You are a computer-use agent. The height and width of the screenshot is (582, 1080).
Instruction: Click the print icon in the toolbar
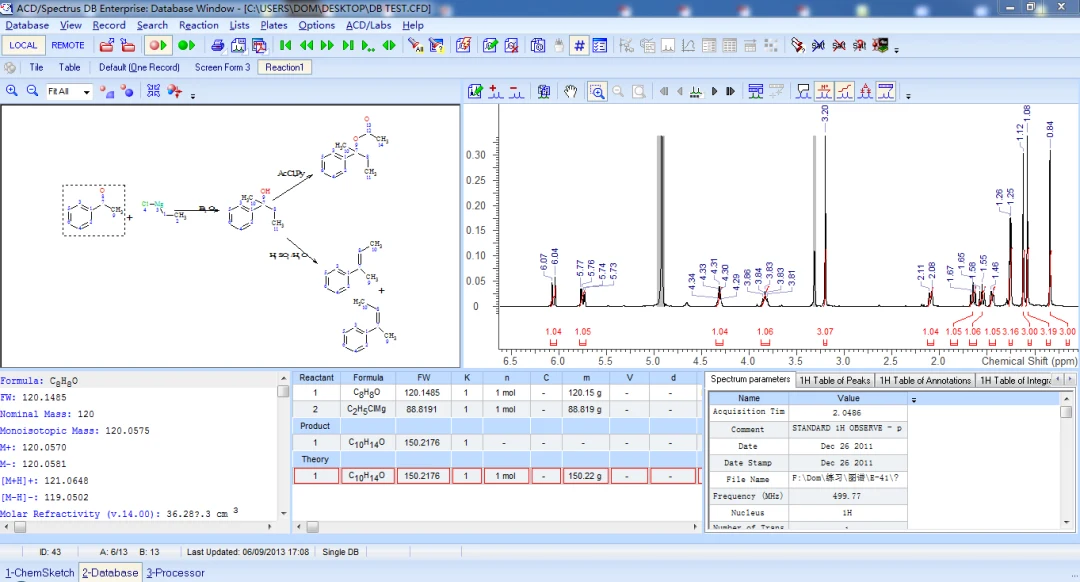[218, 45]
